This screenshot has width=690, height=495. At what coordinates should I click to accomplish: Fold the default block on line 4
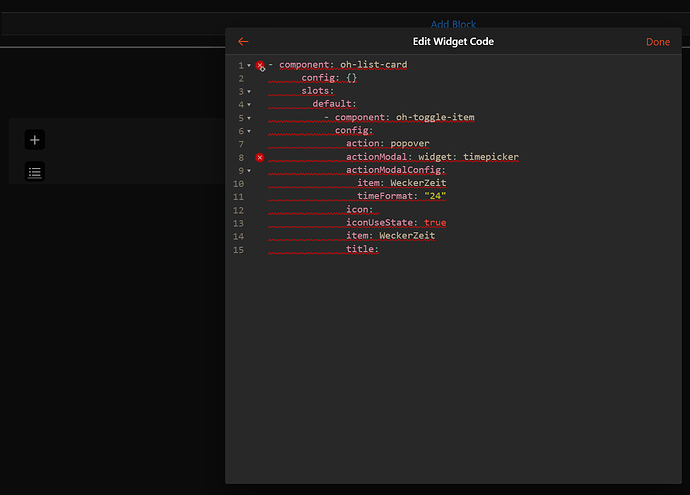tap(249, 105)
